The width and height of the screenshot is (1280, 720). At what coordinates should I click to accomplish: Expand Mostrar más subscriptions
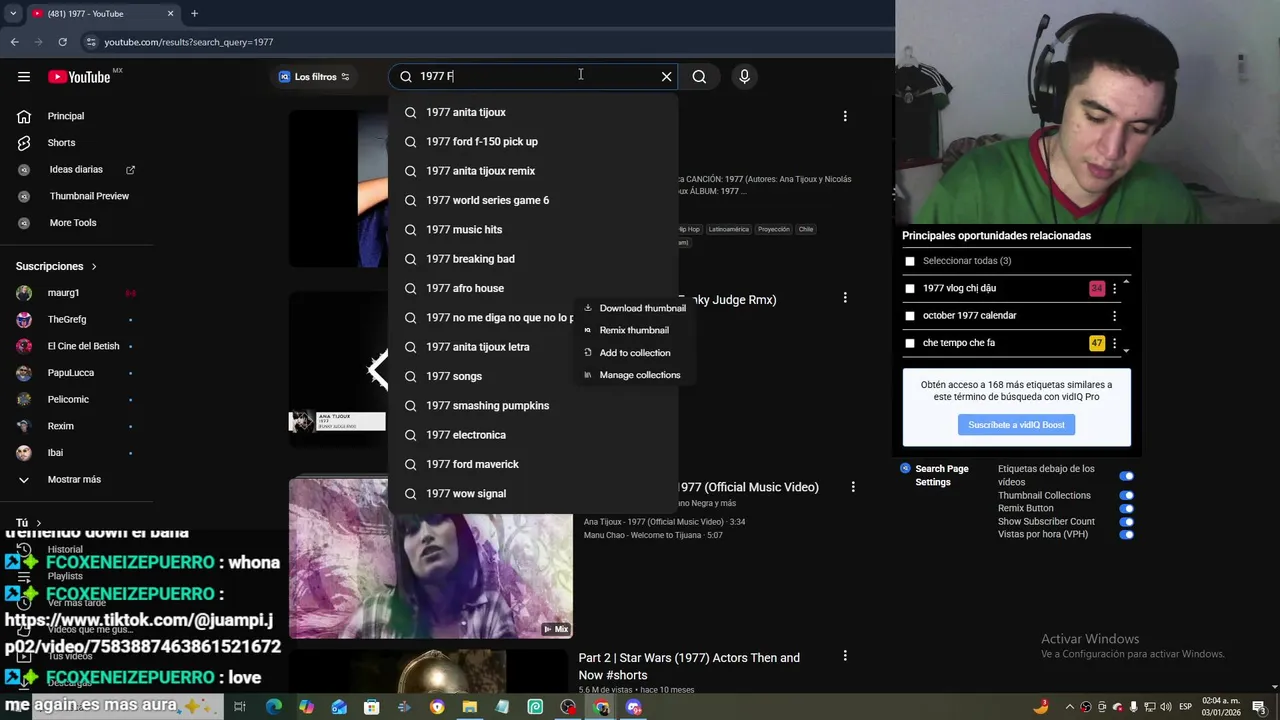point(76,480)
